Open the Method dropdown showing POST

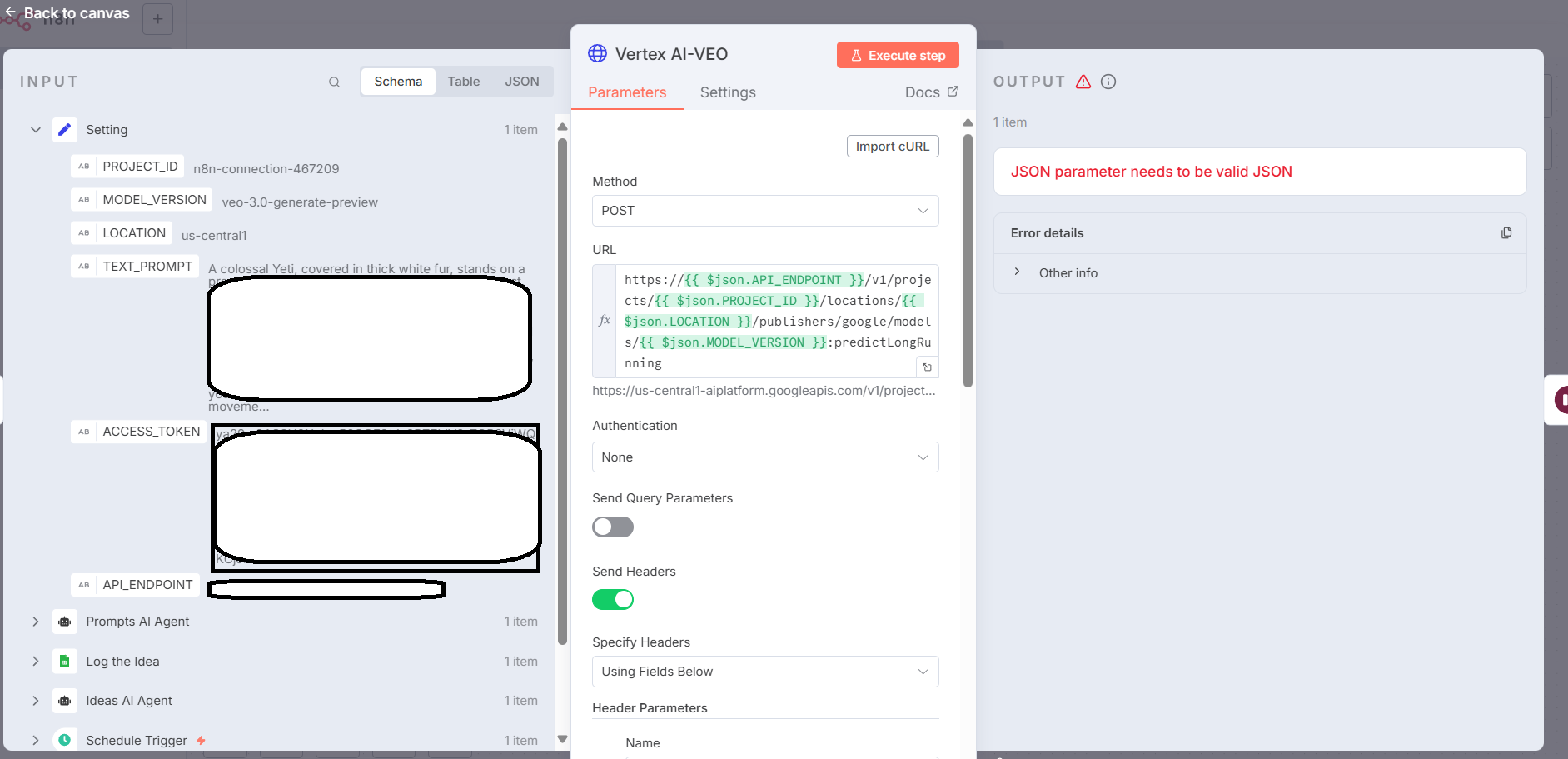pyautogui.click(x=765, y=211)
